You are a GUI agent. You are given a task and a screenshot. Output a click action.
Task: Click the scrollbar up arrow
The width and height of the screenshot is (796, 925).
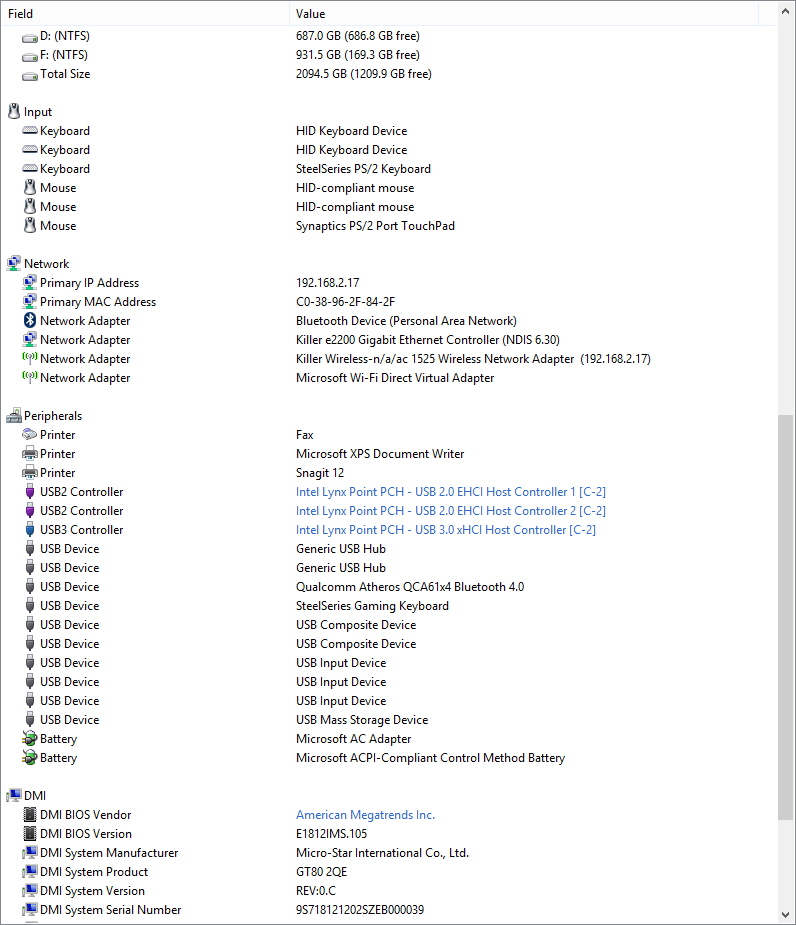(x=785, y=11)
